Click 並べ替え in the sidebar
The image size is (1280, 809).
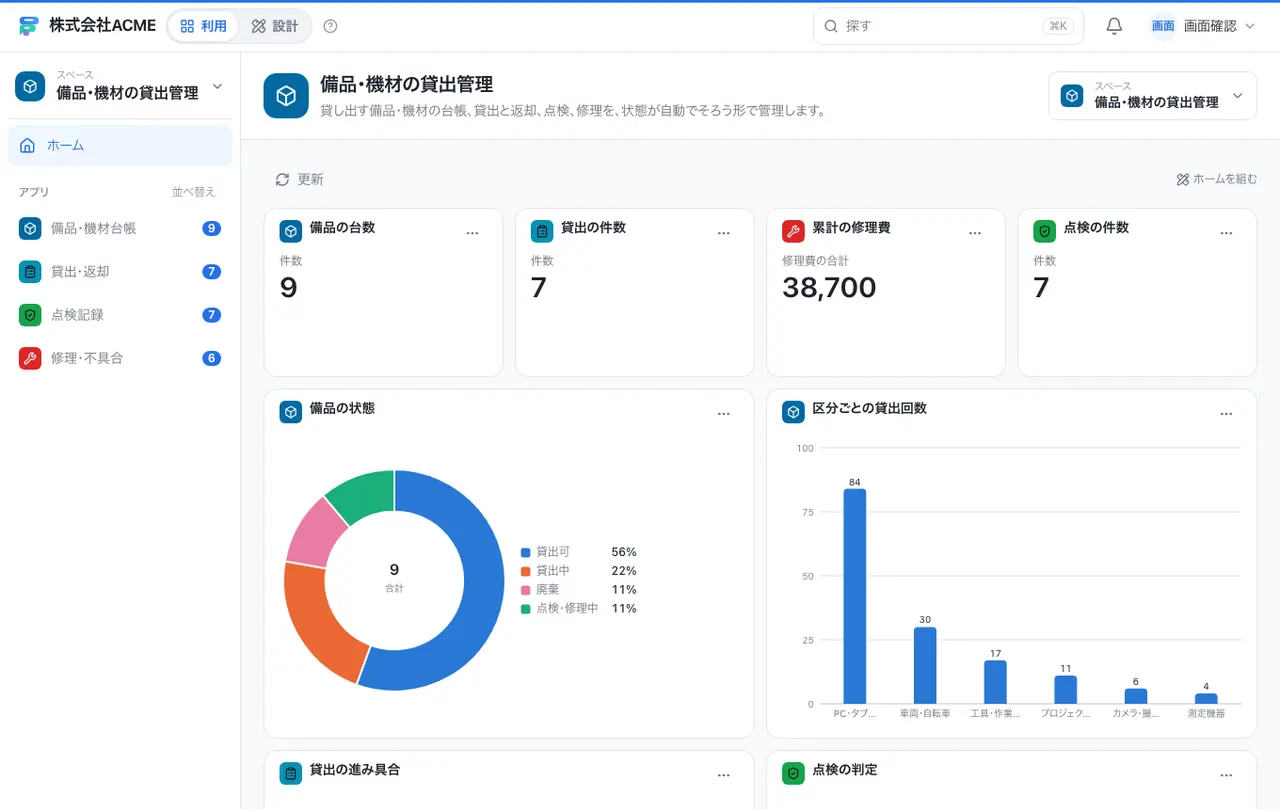193,192
